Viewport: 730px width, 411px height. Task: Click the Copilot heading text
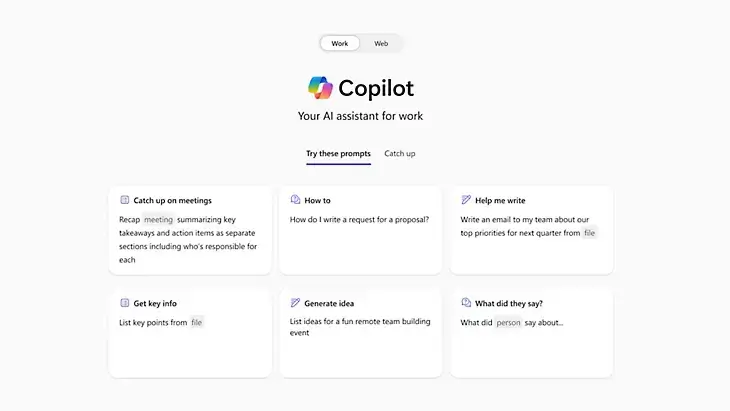[x=375, y=88]
